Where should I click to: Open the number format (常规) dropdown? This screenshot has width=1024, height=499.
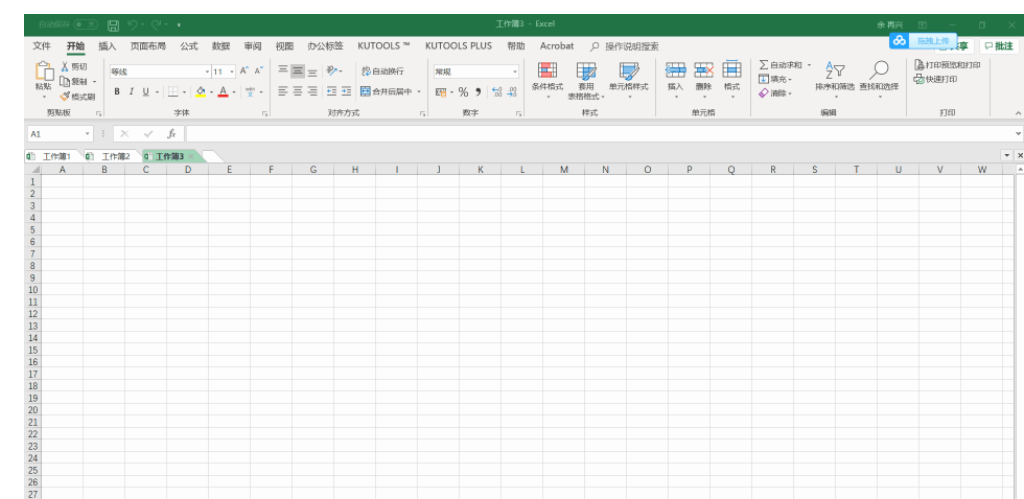pos(515,71)
